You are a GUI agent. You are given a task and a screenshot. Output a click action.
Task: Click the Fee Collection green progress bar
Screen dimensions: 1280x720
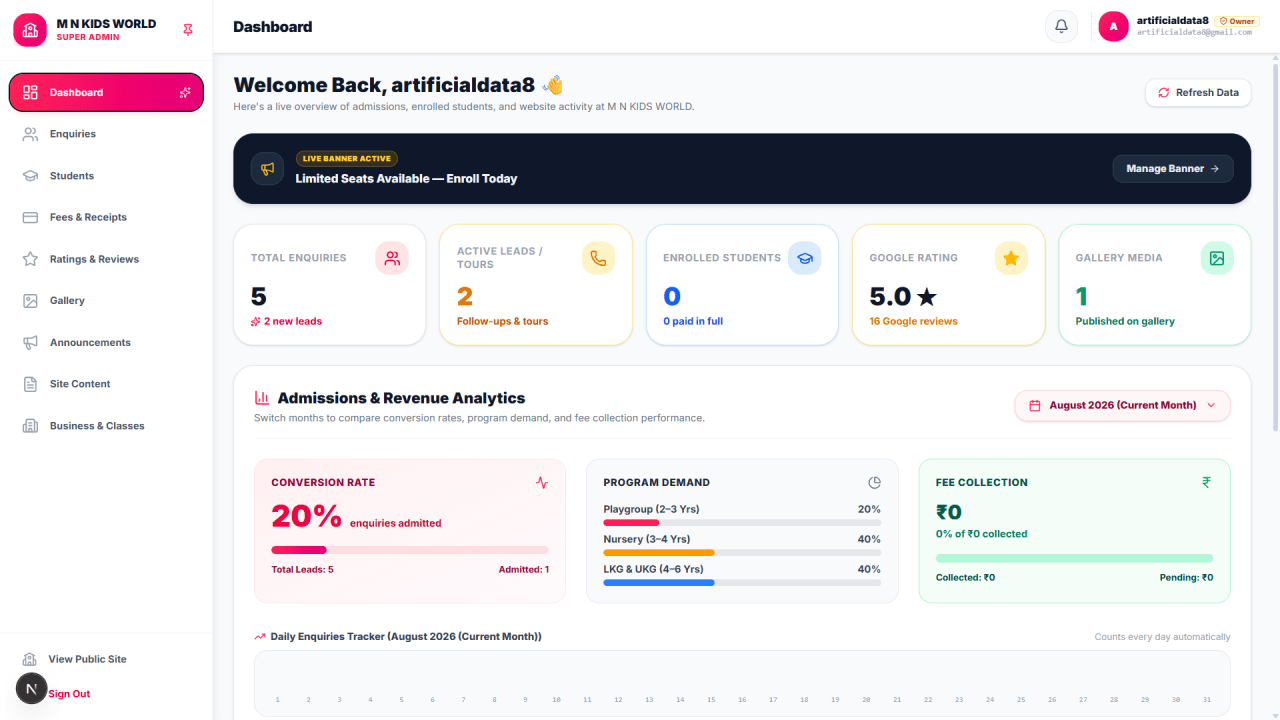(x=1074, y=558)
